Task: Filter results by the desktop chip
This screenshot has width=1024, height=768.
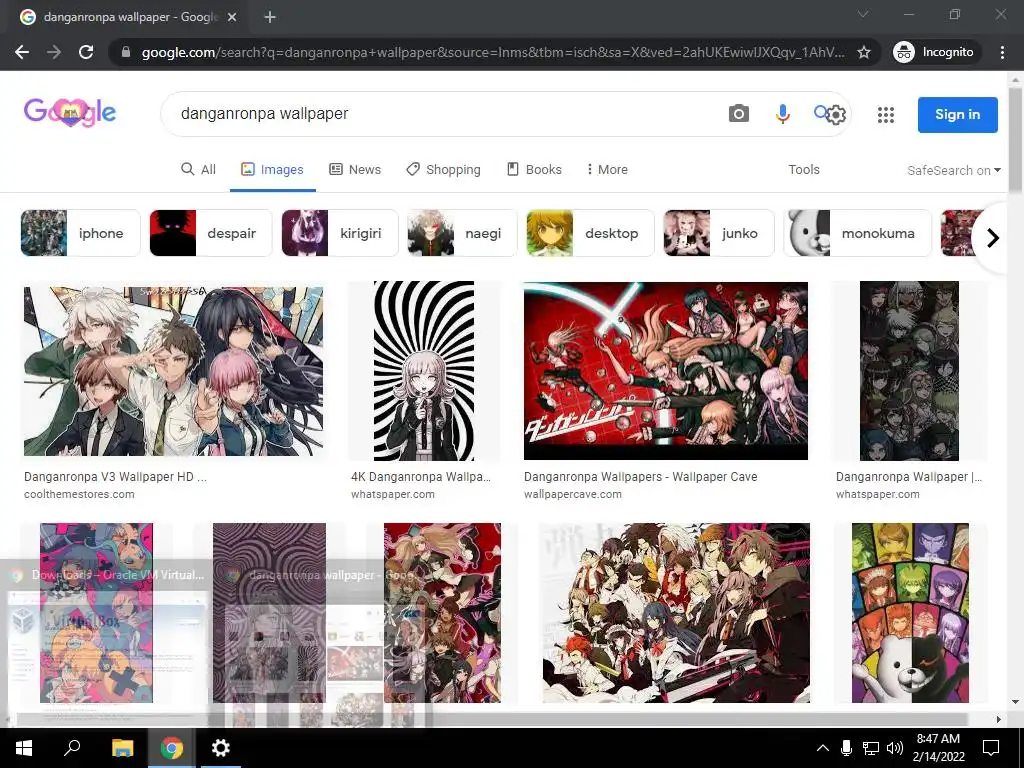Action: (590, 233)
